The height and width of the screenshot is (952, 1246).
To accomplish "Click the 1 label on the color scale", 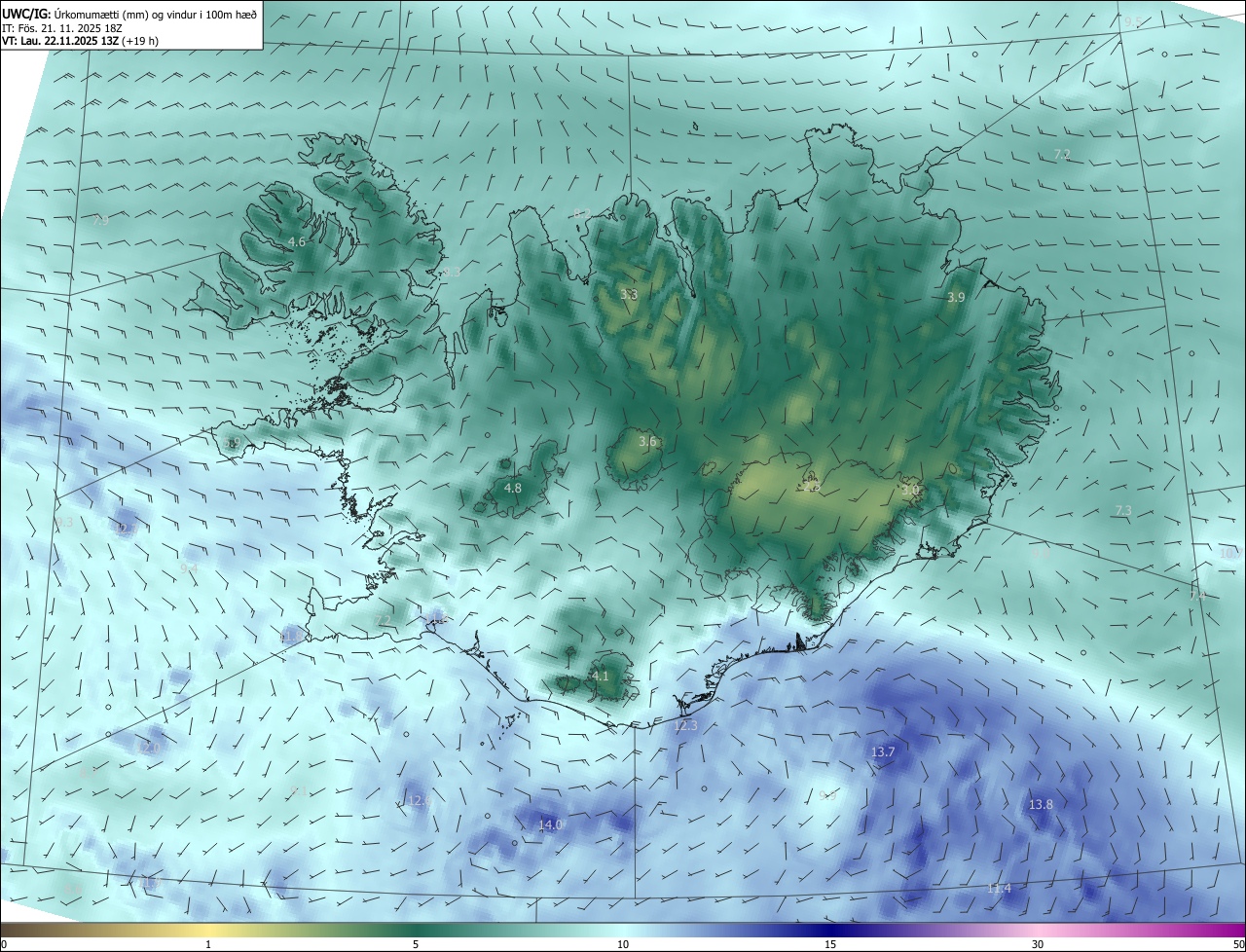I will 208,945.
